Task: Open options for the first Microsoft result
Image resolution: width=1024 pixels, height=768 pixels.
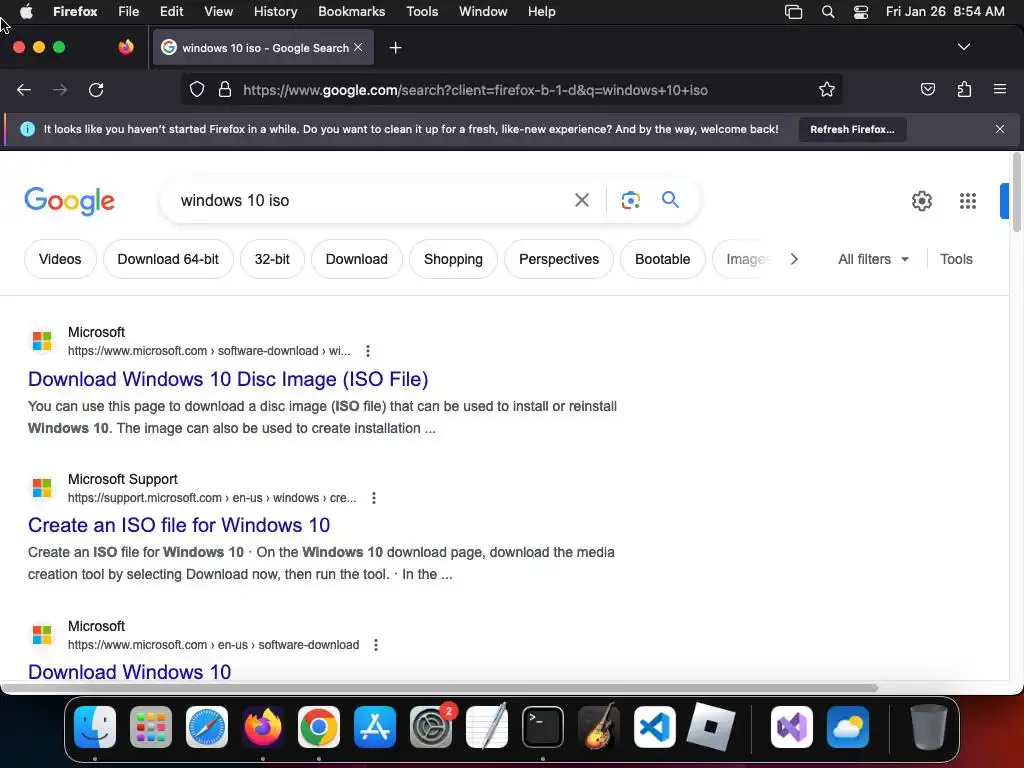Action: point(368,351)
